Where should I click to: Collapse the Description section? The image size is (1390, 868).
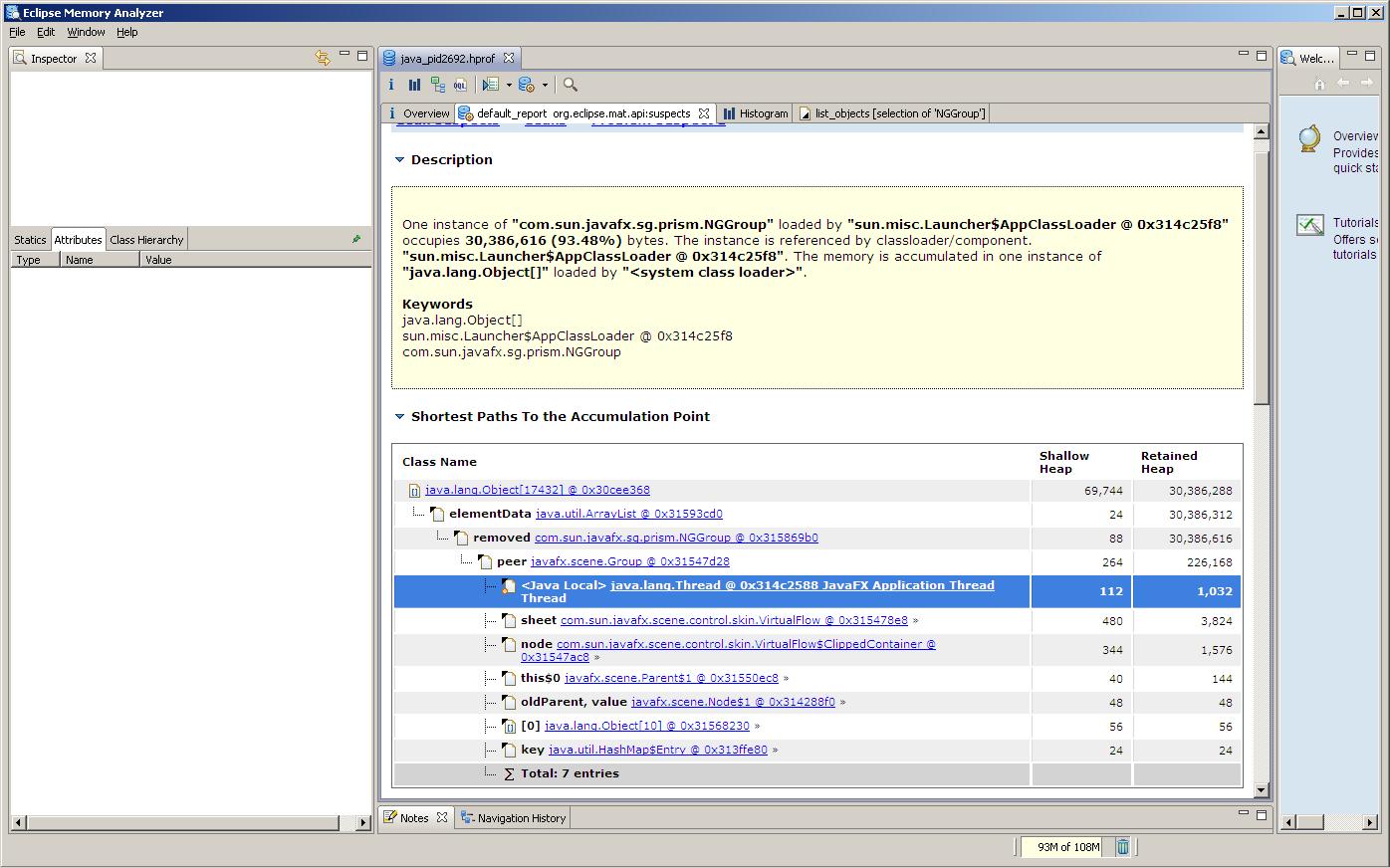(400, 159)
